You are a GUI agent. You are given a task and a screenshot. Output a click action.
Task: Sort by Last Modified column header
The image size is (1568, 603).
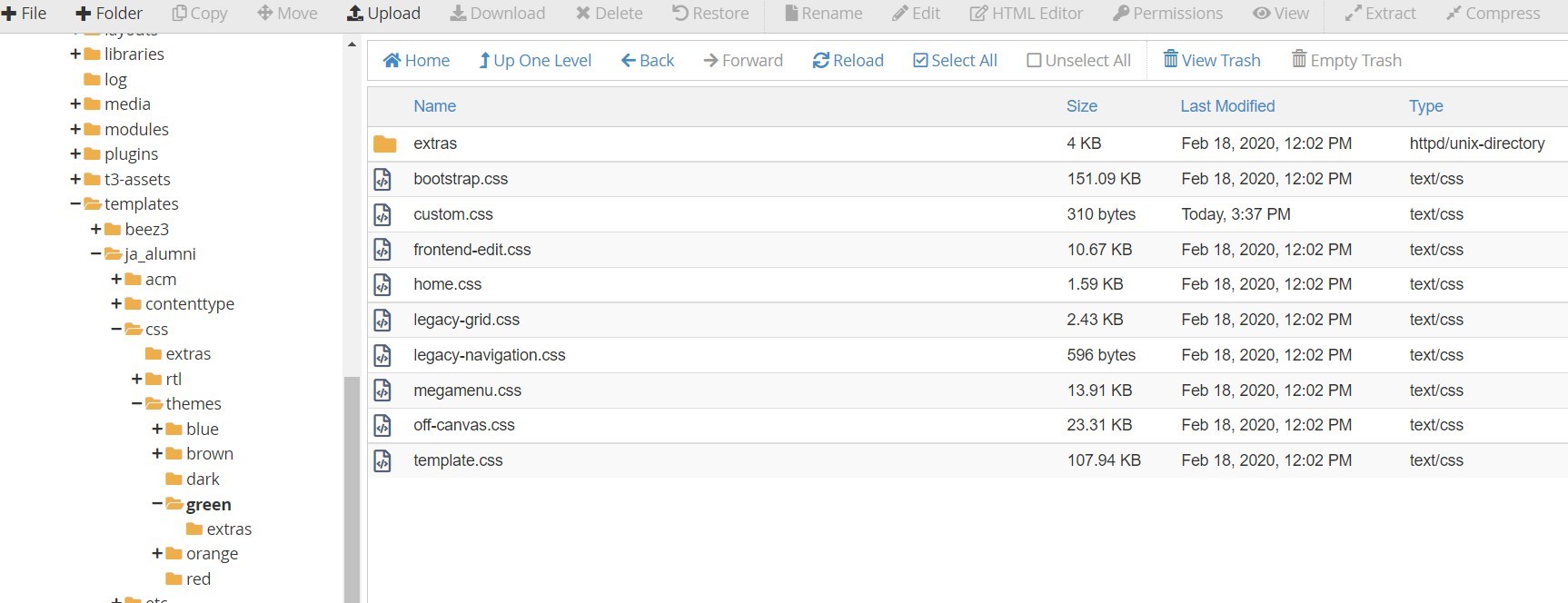1227,106
